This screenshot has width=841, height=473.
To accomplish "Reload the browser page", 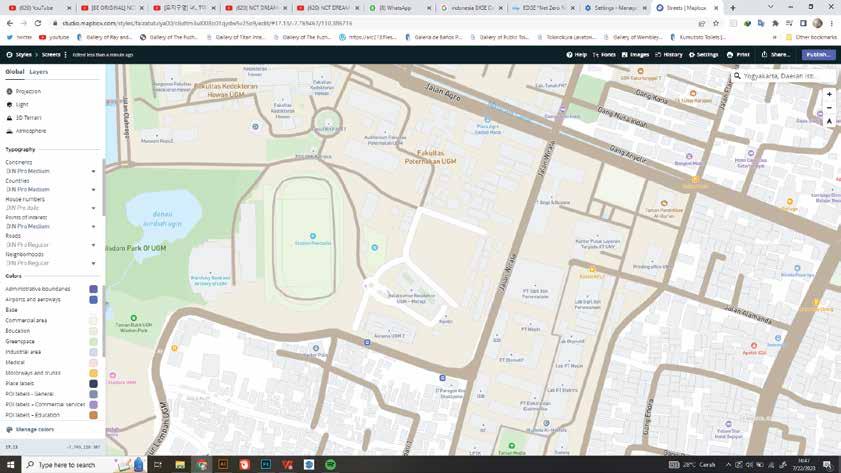I will [38, 24].
